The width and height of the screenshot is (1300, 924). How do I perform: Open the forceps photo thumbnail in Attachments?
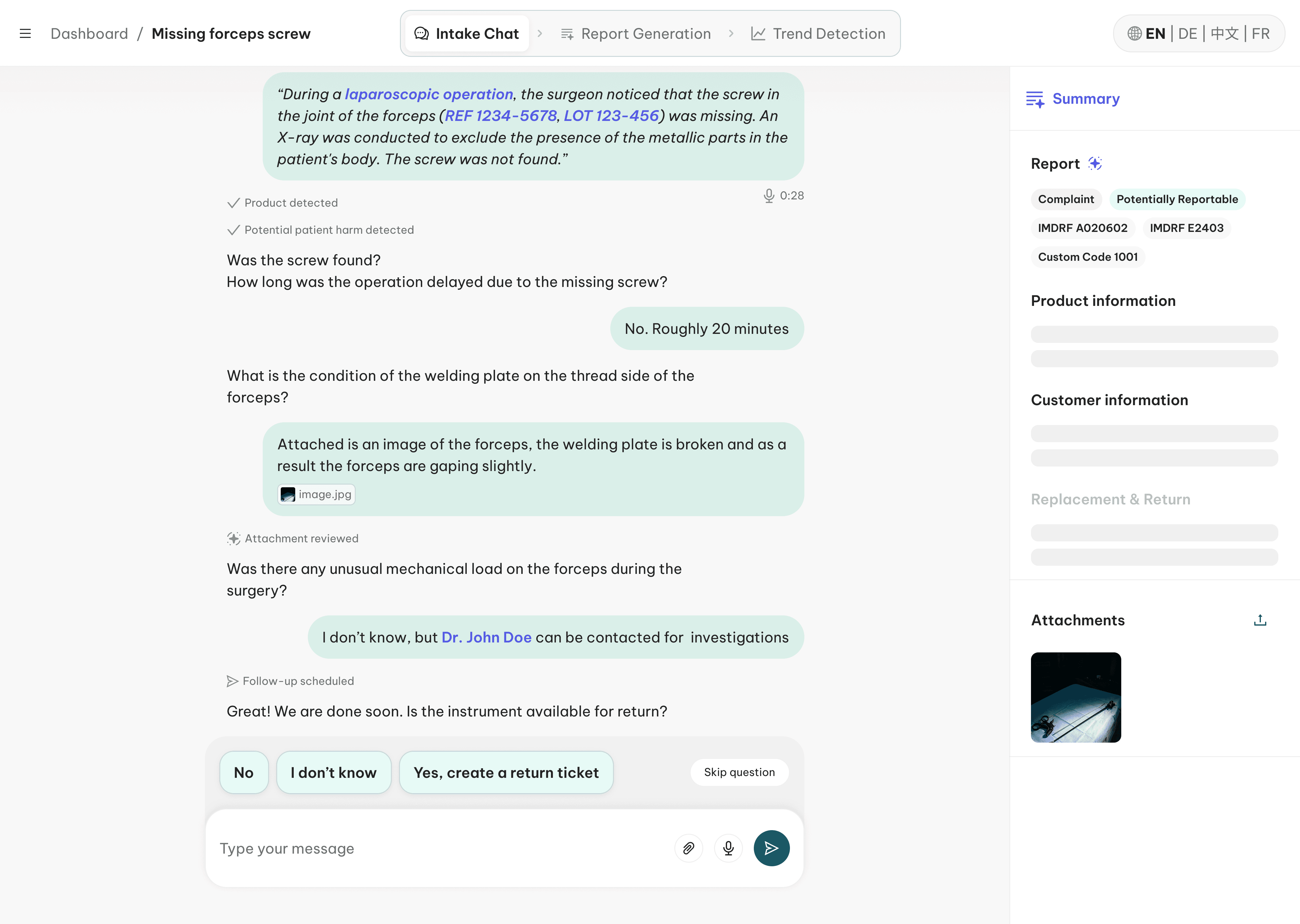click(1075, 697)
